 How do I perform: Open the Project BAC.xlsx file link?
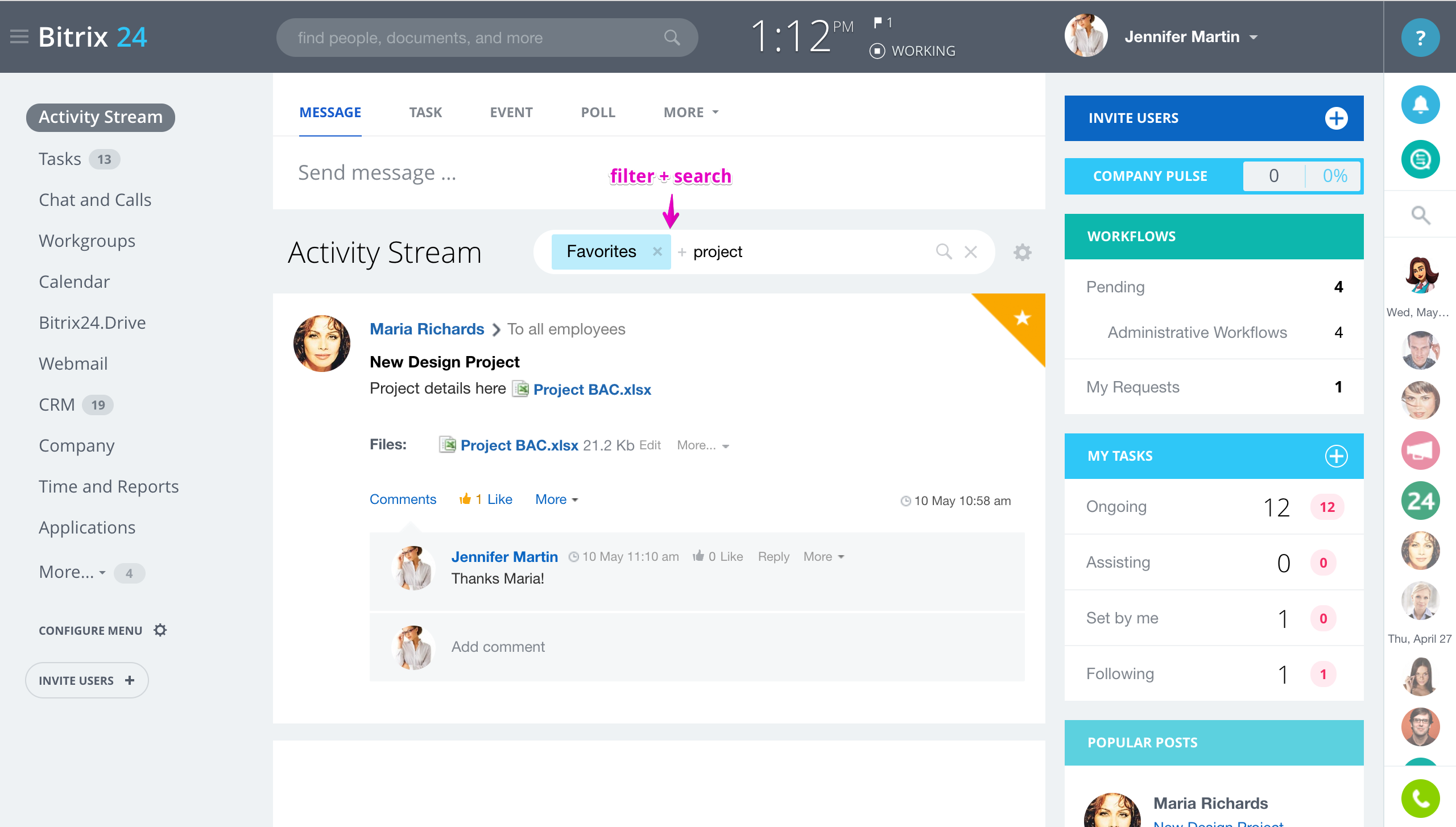[x=591, y=390]
